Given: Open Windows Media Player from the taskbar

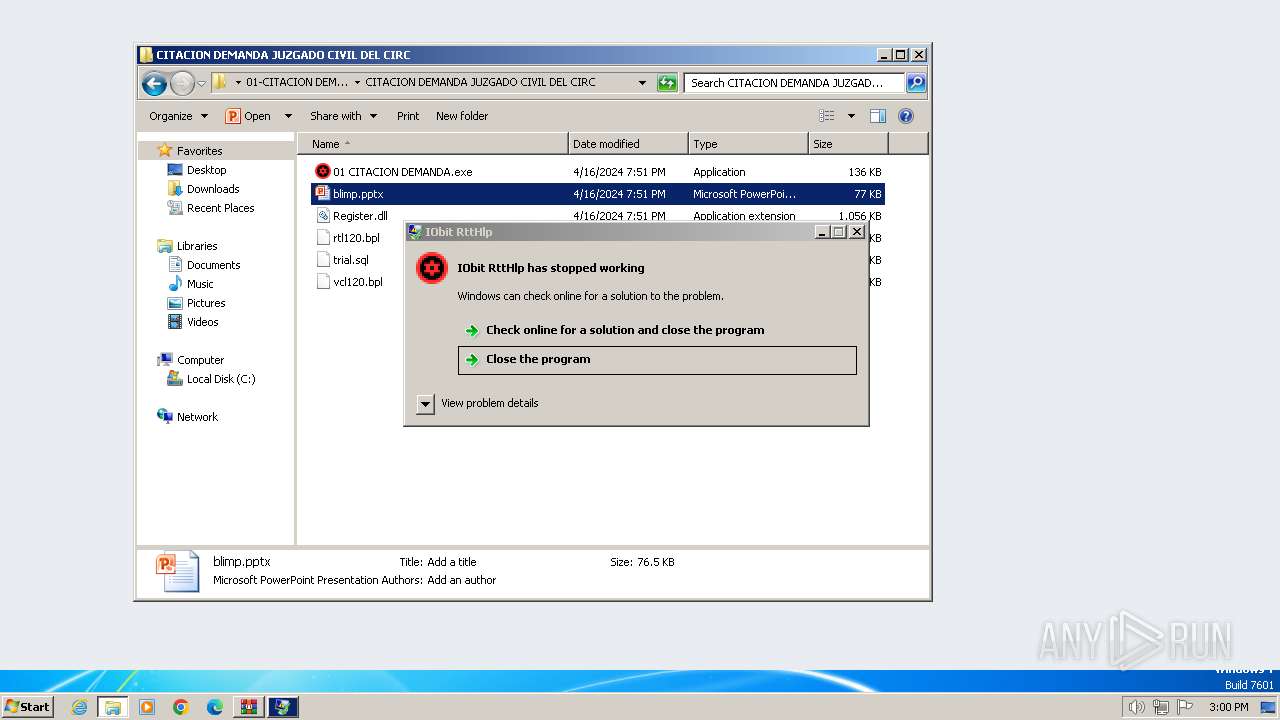Looking at the screenshot, I should click(147, 707).
